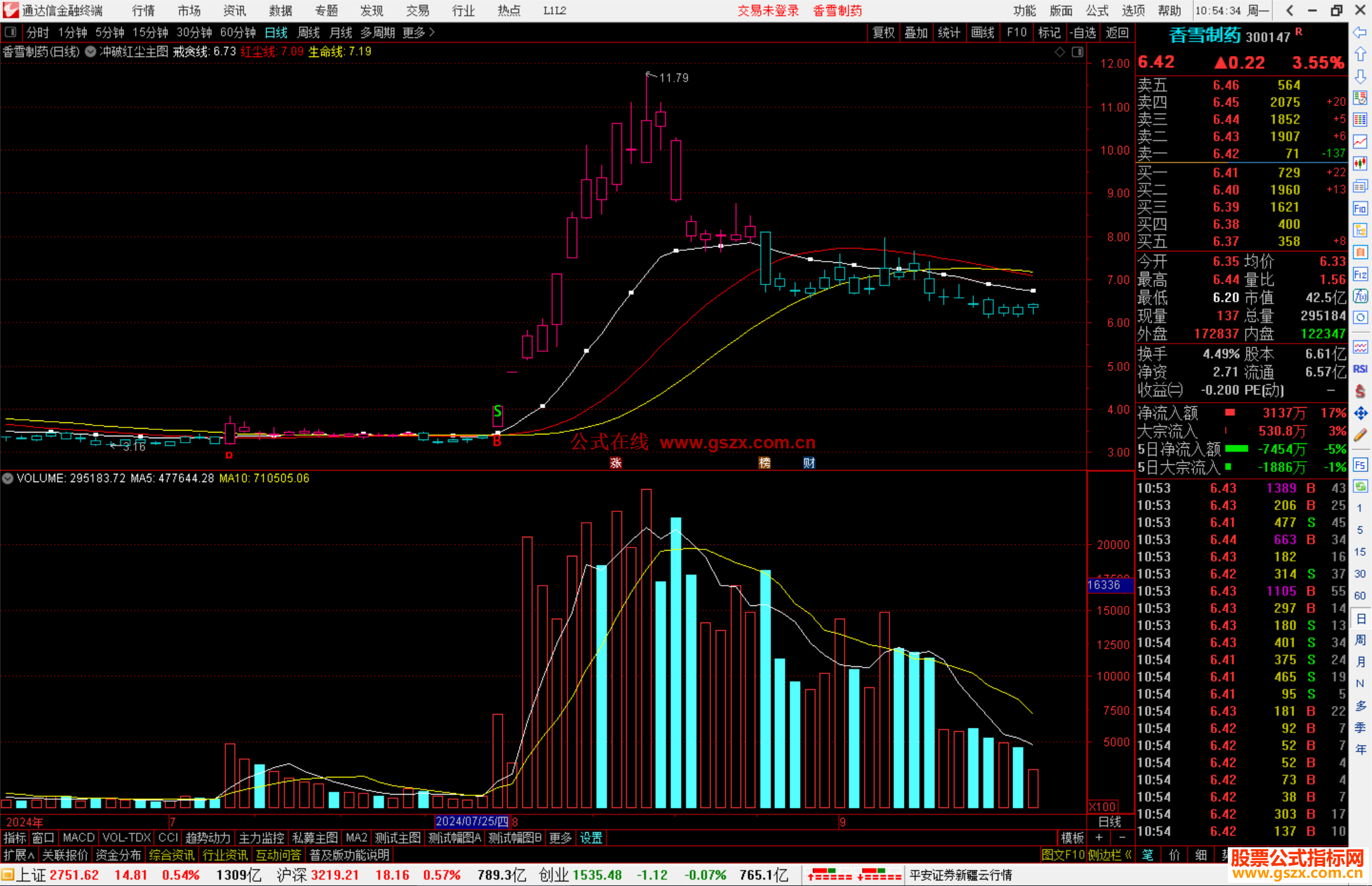Image resolution: width=1372 pixels, height=886 pixels.
Task: Click the green refresh icon in sidebar
Action: [1360, 487]
